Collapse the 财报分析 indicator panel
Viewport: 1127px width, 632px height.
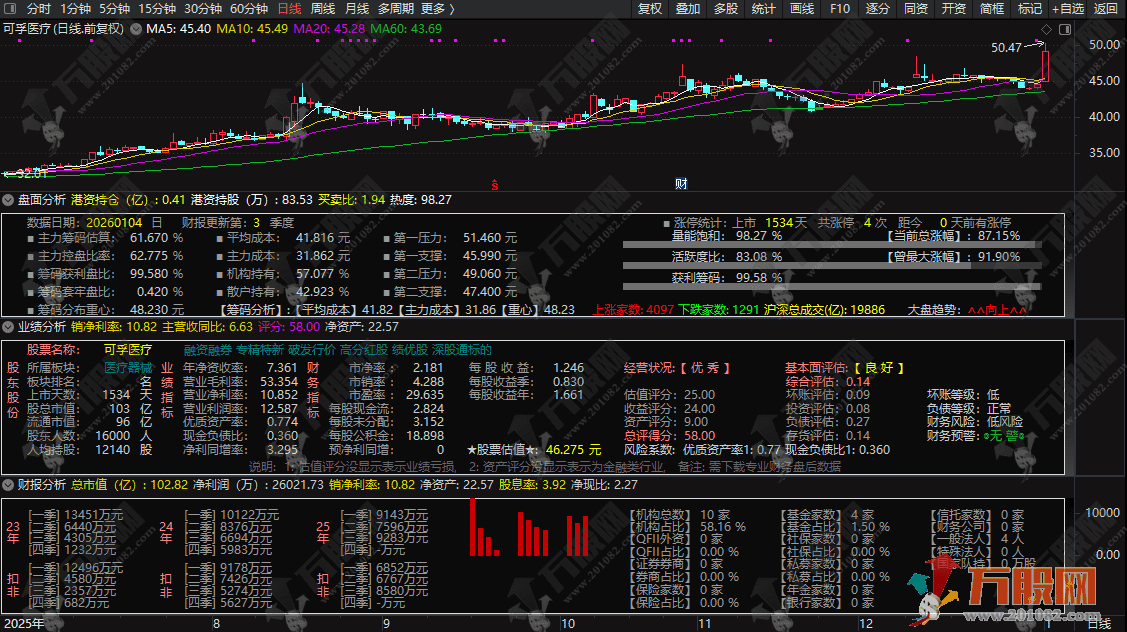pos(9,485)
